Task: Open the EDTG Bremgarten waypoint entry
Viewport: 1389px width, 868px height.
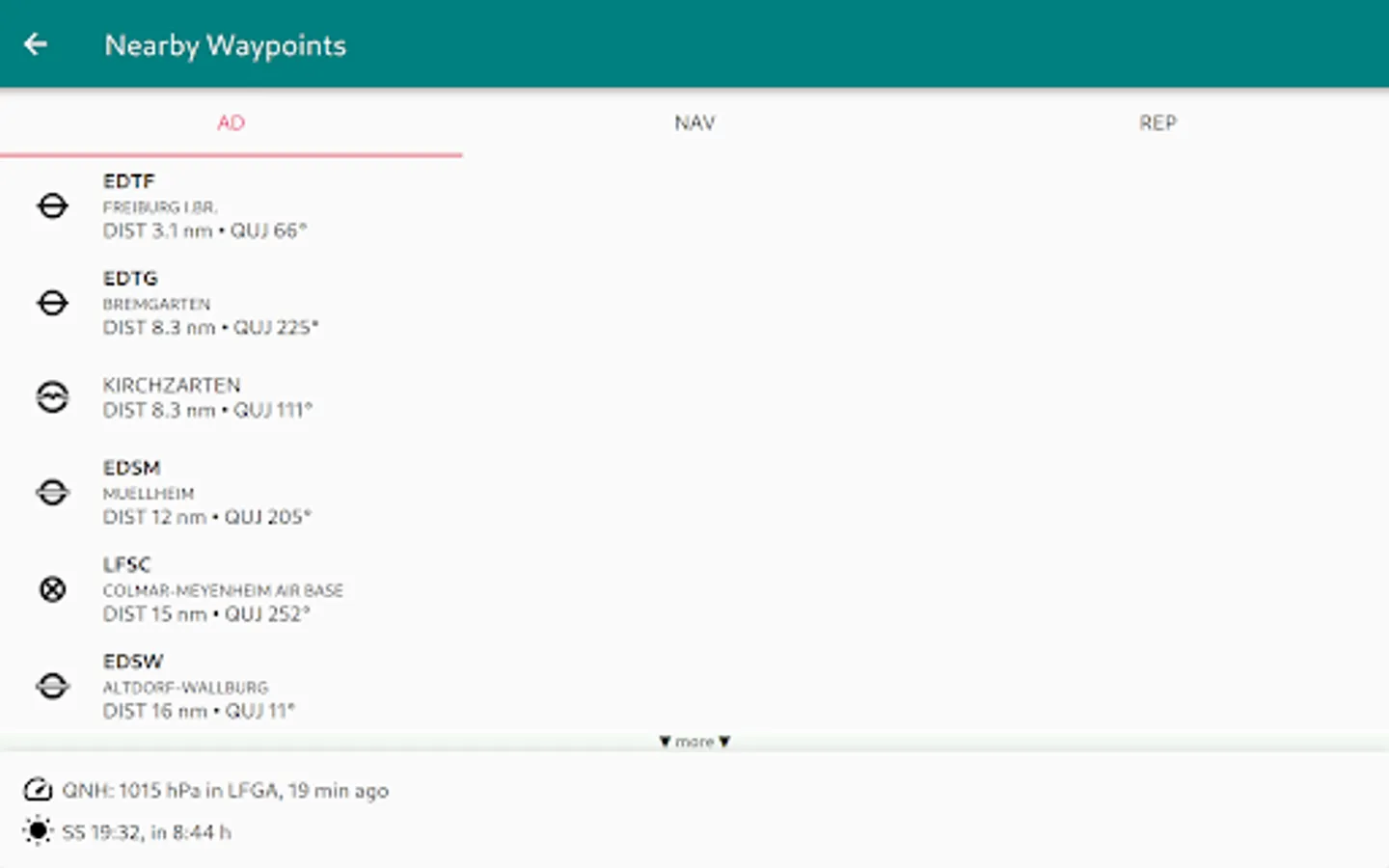Action: pyautogui.click(x=694, y=303)
